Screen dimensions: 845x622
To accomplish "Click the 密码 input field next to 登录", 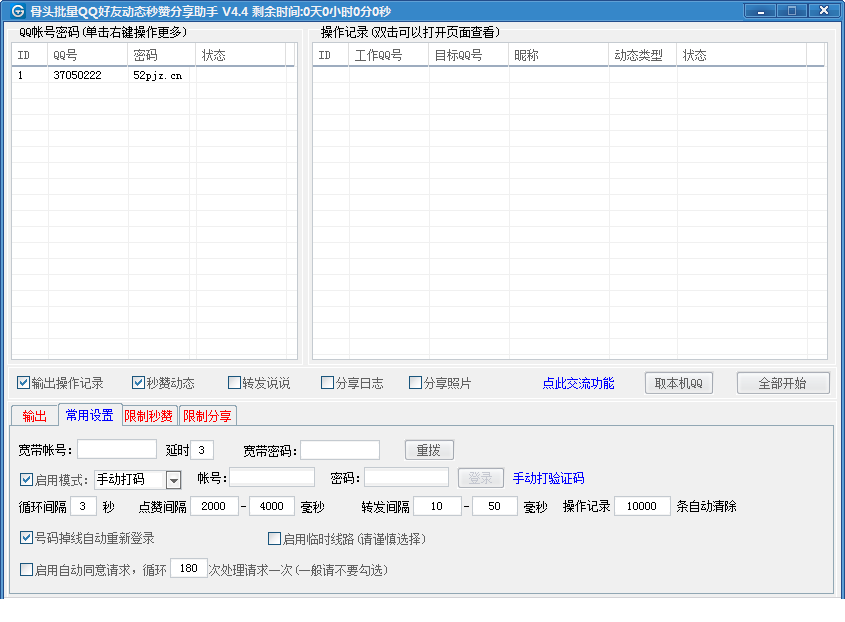I will pyautogui.click(x=406, y=478).
